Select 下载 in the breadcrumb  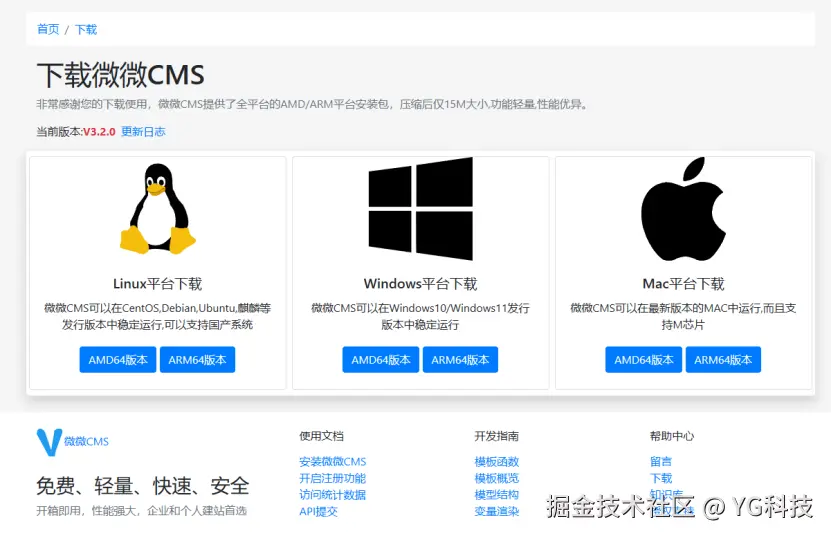pos(86,29)
